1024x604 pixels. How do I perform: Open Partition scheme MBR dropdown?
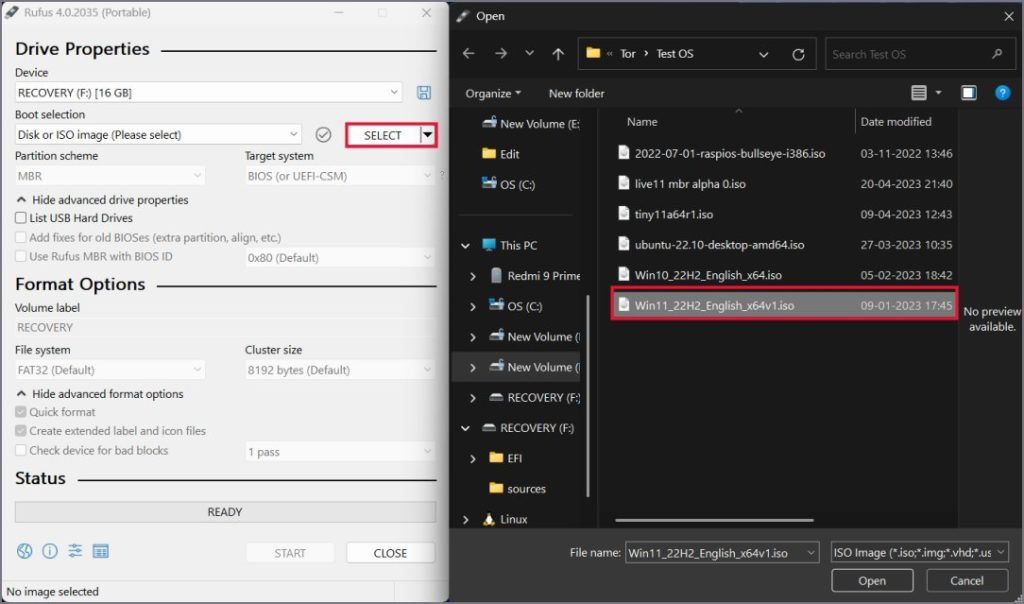pyautogui.click(x=110, y=176)
